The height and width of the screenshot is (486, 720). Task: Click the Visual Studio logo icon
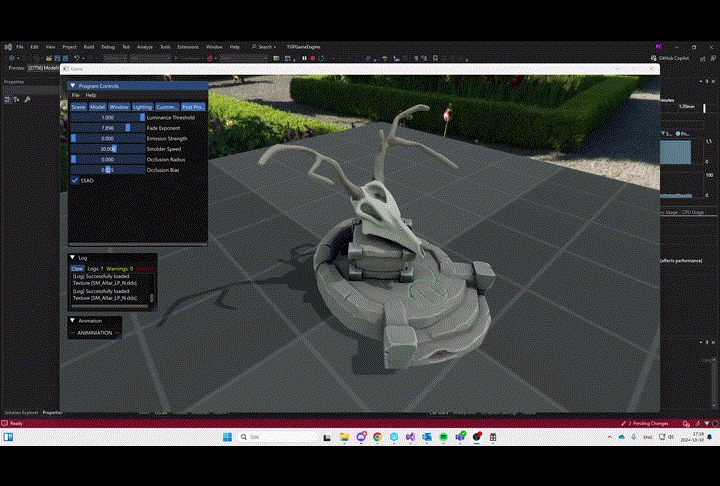point(8,47)
